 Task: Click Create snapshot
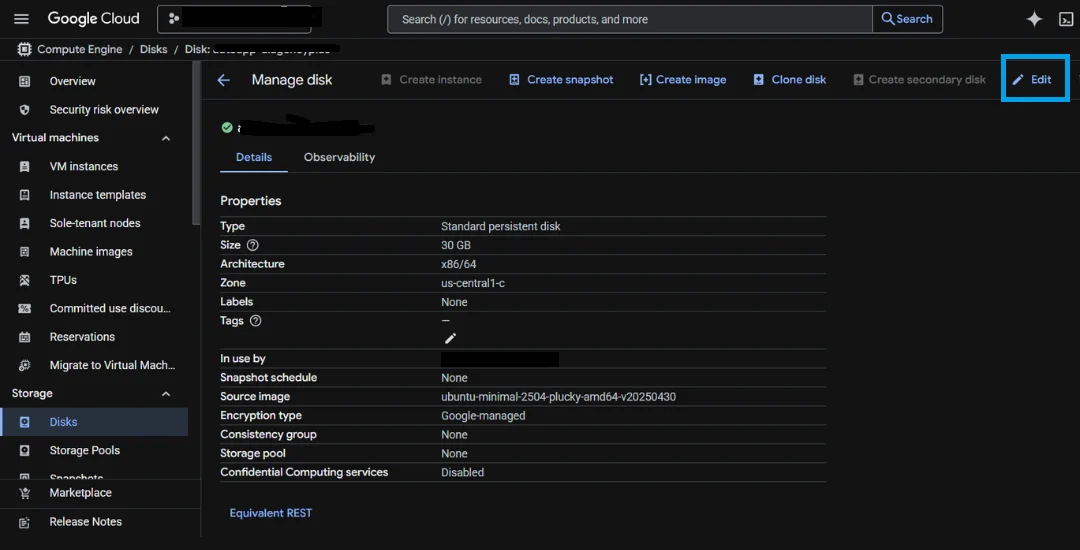click(561, 80)
